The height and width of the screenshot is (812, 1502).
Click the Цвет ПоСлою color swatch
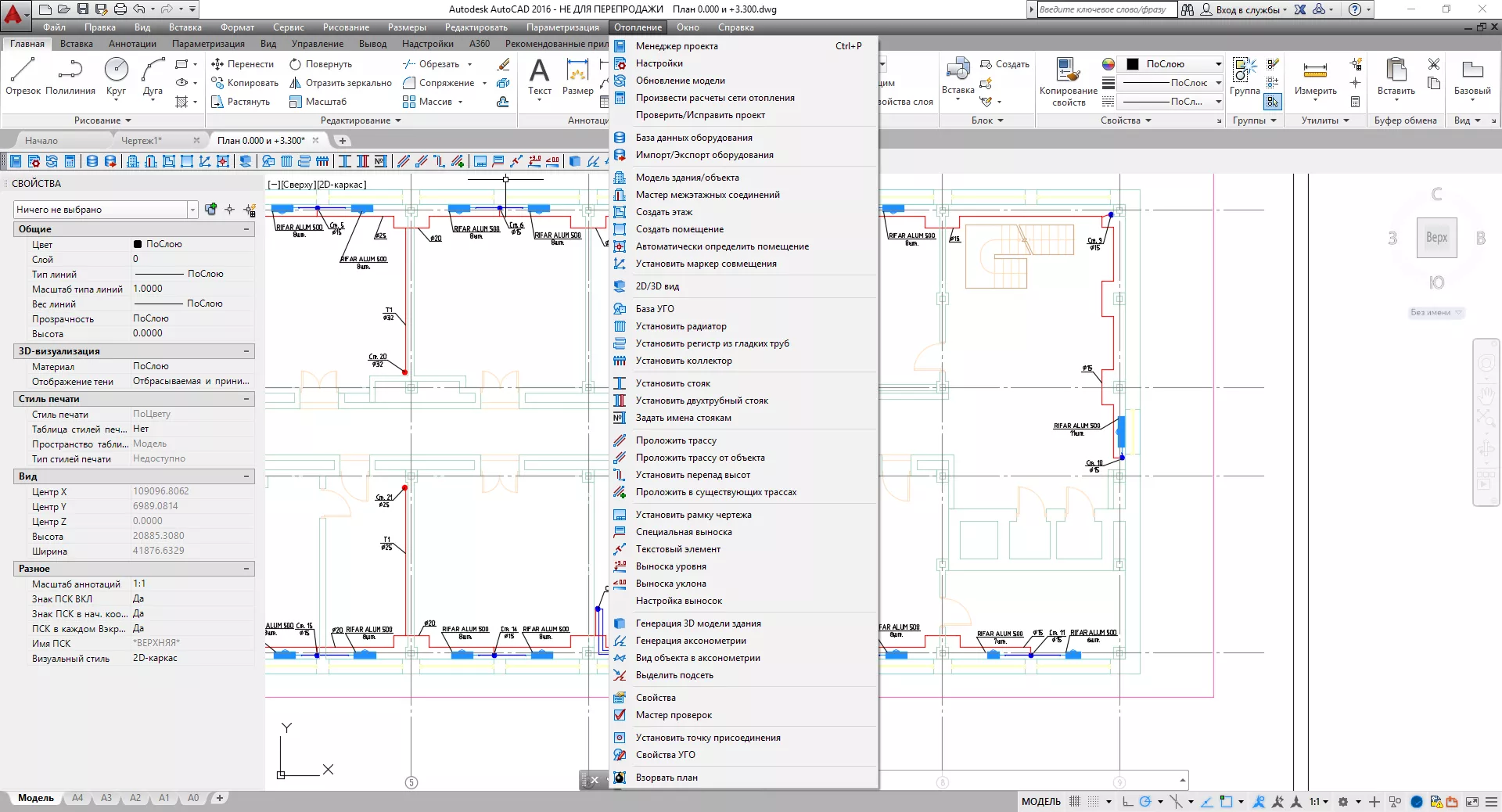pos(138,244)
